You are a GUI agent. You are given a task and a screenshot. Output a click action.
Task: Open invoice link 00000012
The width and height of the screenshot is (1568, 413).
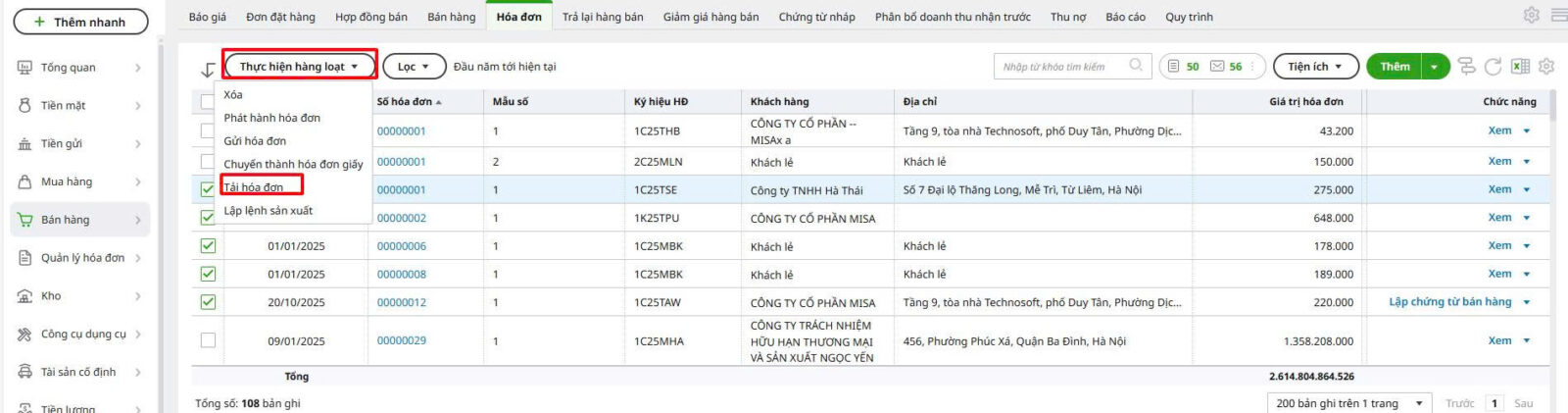pos(402,303)
